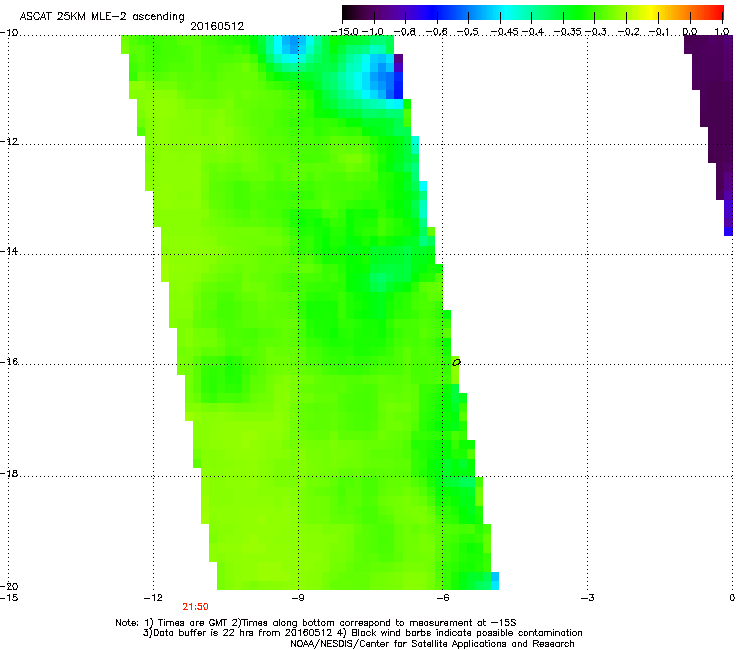Click the latitude axis label '-16'

[x=9, y=362]
